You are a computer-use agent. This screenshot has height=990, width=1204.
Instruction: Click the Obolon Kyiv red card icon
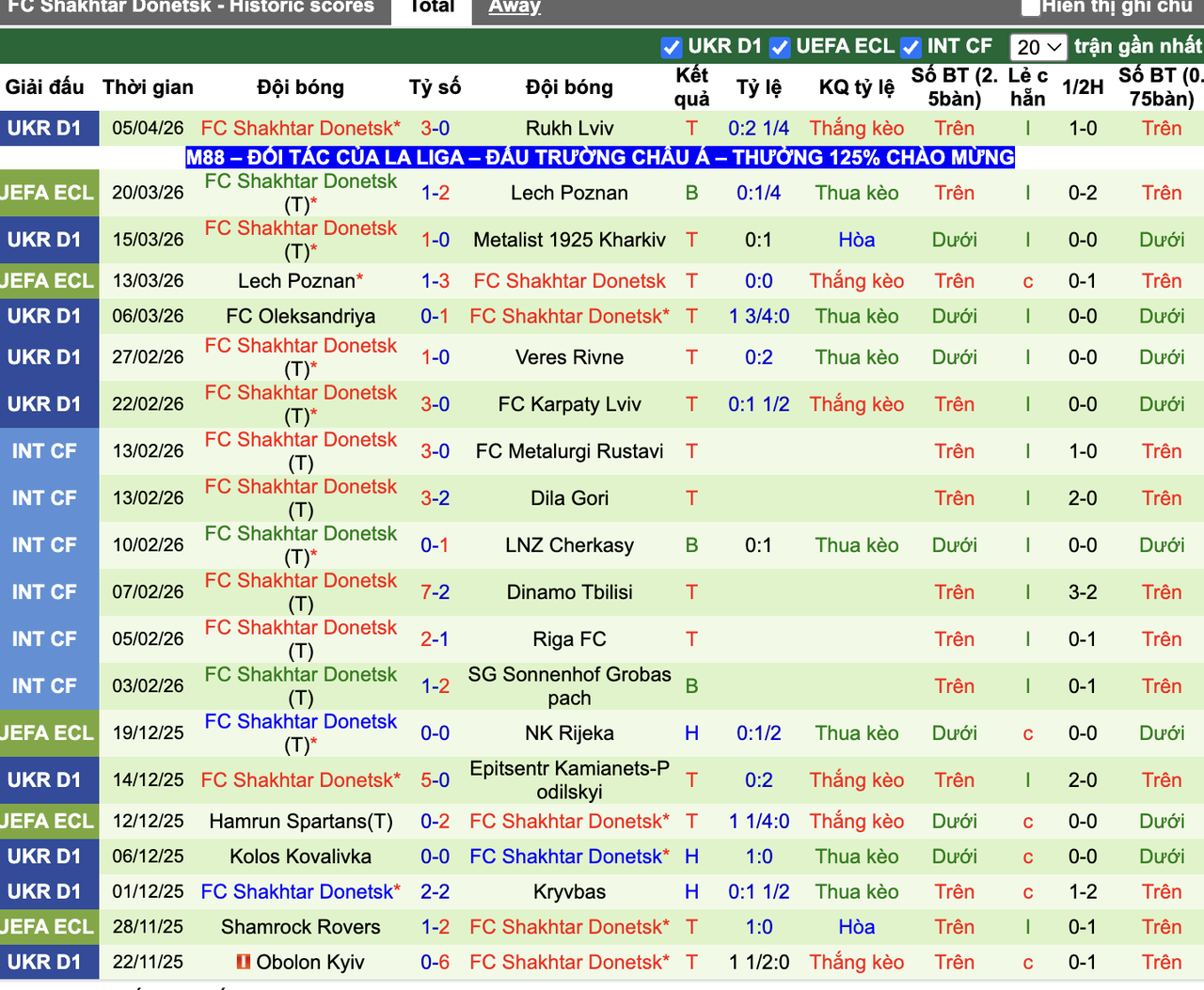click(x=244, y=962)
